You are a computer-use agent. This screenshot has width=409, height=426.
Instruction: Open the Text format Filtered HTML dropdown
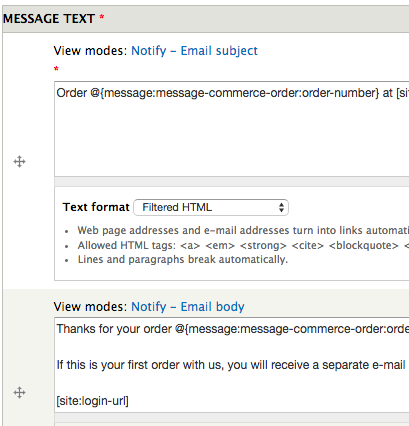211,207
